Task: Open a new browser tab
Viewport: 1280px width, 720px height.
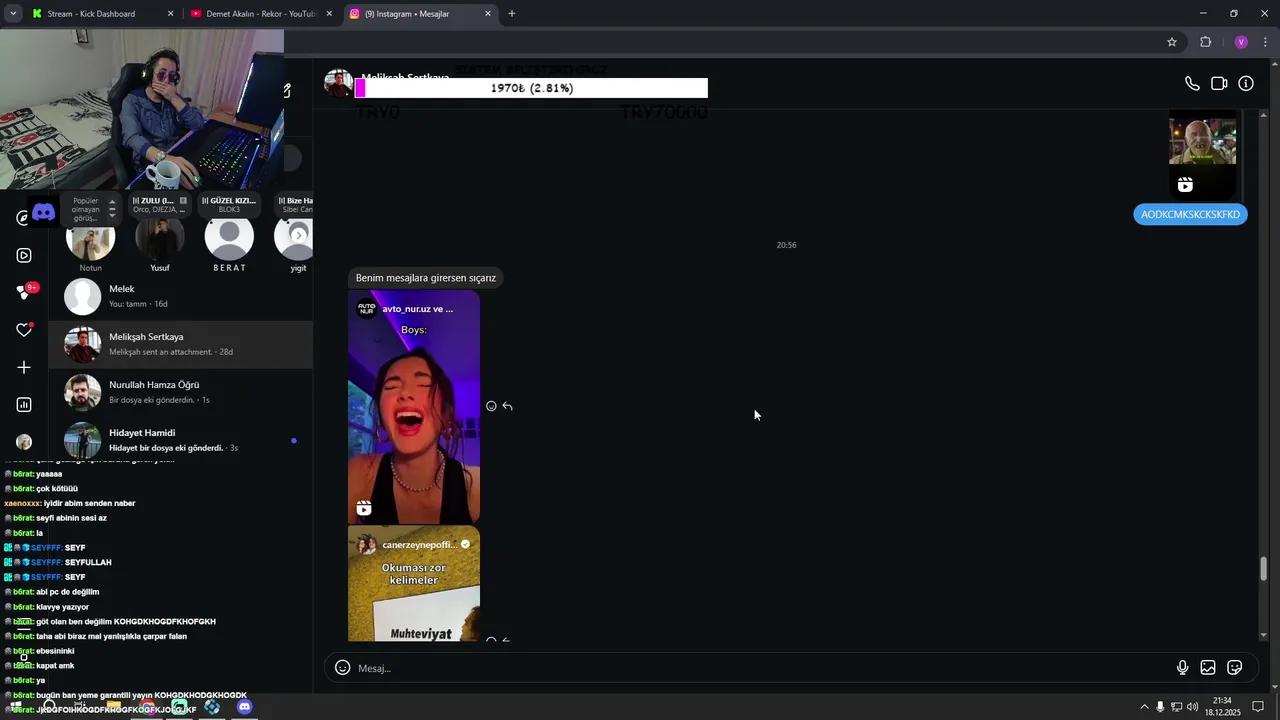Action: (x=512, y=14)
